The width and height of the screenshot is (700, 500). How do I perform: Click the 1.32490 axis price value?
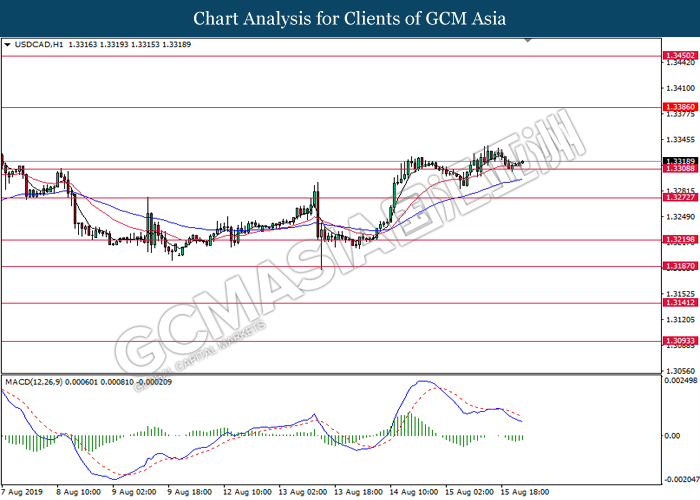pyautogui.click(x=680, y=217)
